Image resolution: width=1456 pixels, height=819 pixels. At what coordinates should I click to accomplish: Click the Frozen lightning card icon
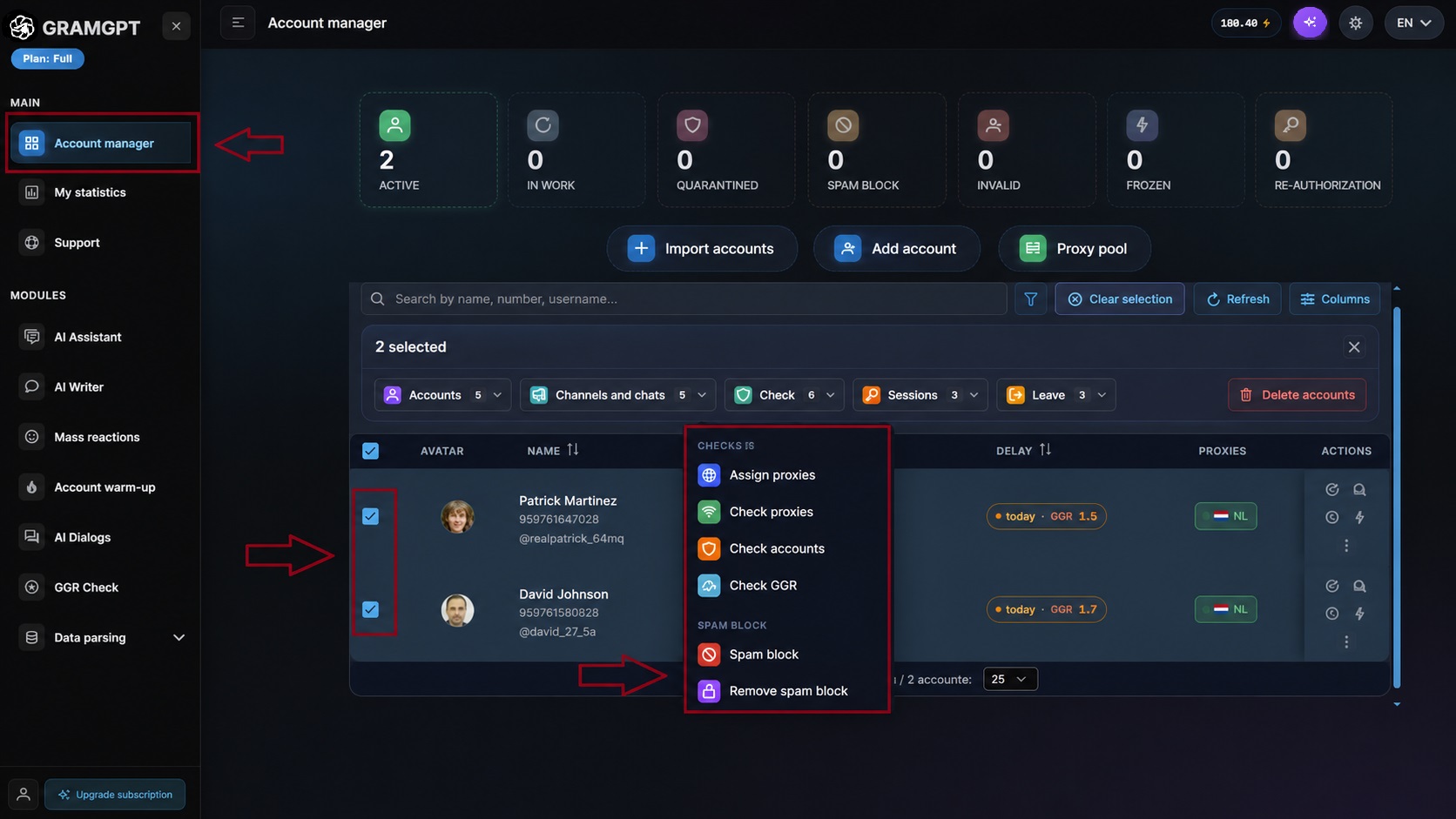pyautogui.click(x=1142, y=125)
